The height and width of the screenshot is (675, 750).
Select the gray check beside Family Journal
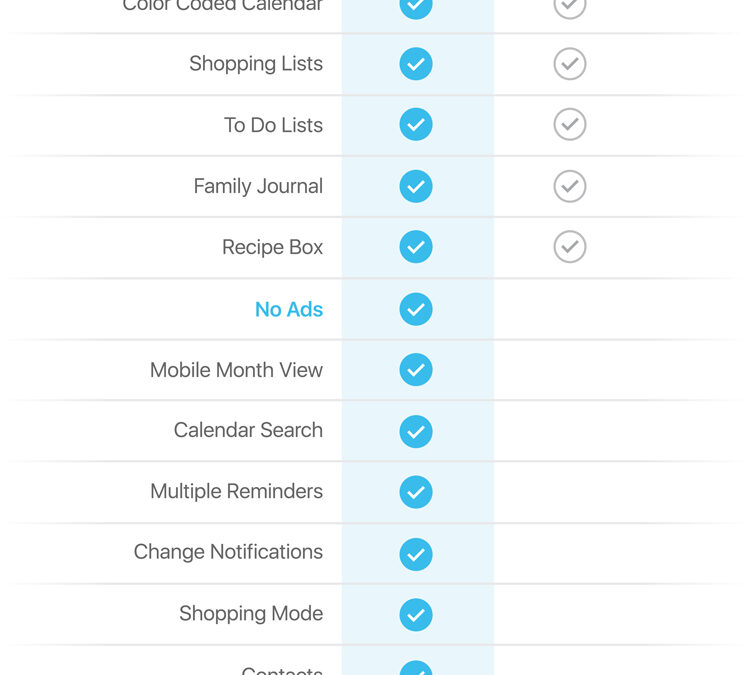(570, 186)
